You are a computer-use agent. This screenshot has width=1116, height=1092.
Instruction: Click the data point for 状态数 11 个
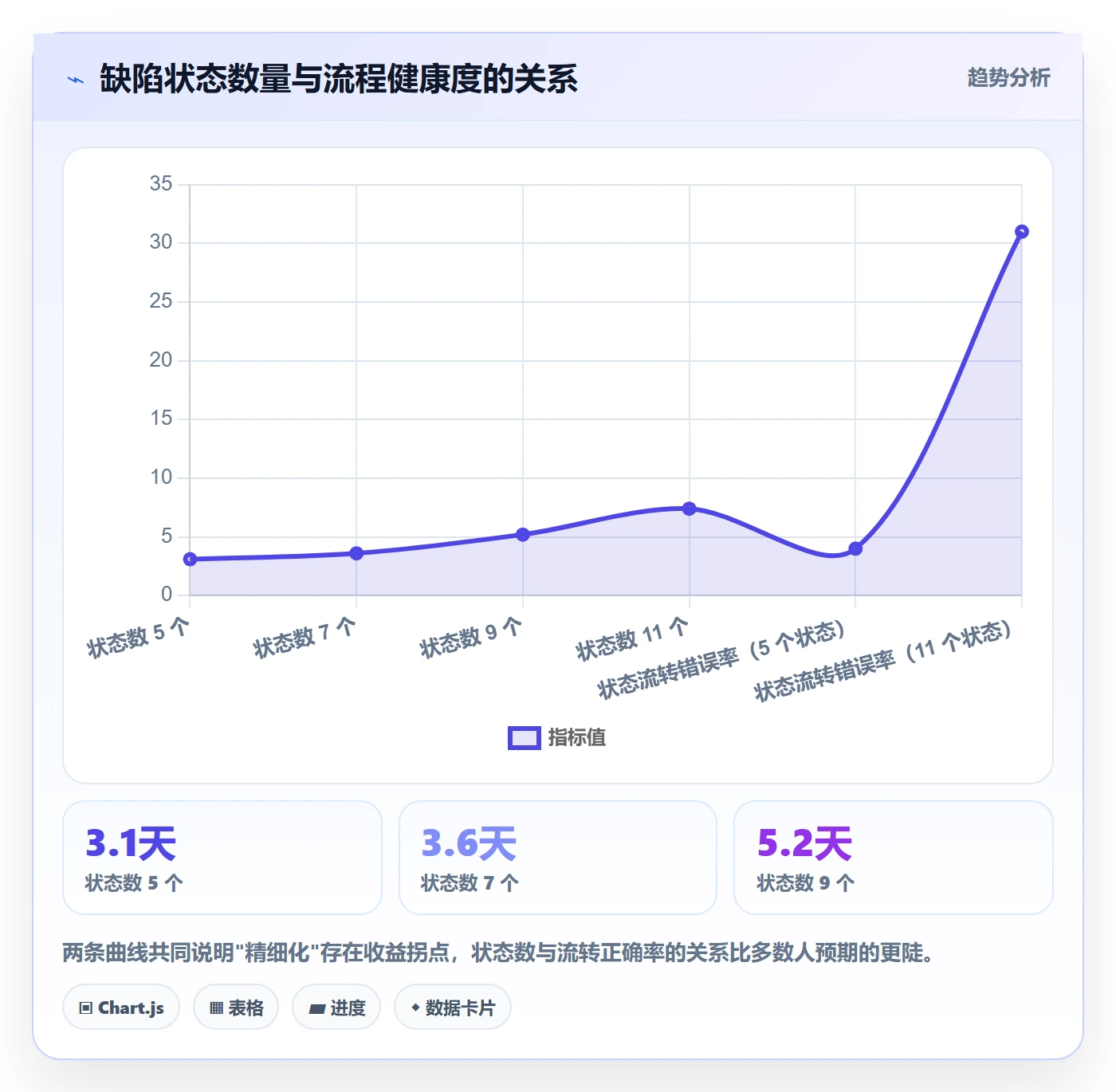coord(690,509)
